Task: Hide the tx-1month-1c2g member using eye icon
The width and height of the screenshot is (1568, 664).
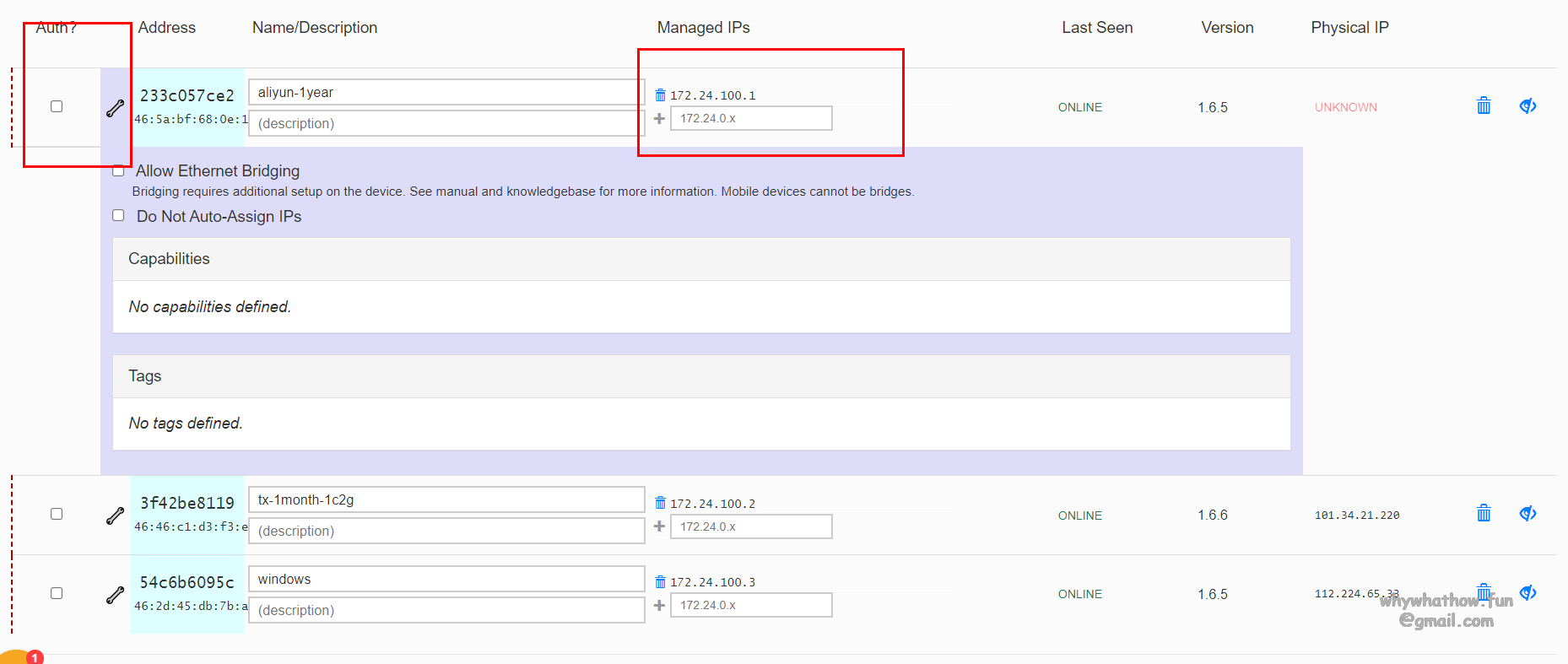Action: coord(1527,514)
